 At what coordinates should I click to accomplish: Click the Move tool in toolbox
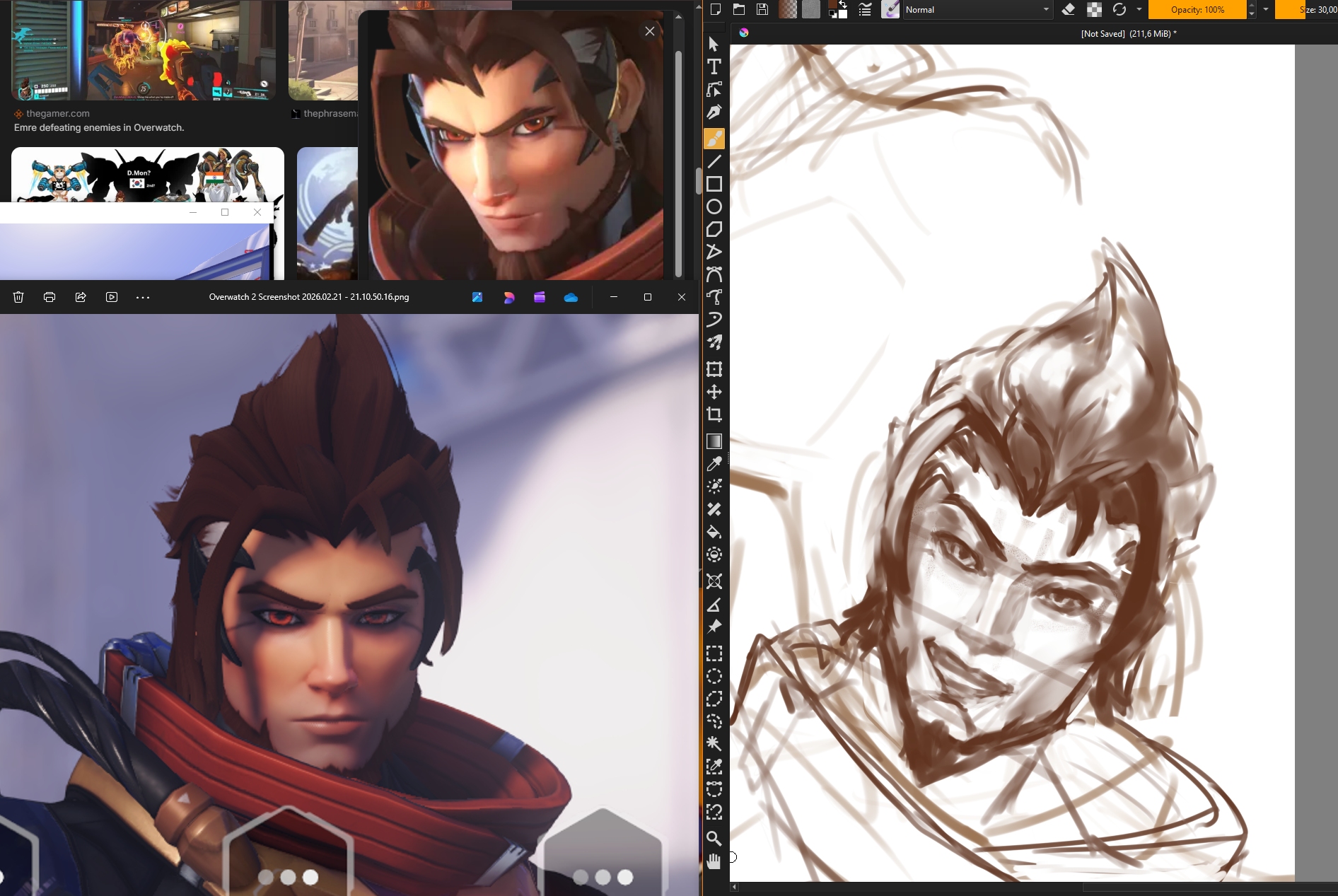coord(714,392)
